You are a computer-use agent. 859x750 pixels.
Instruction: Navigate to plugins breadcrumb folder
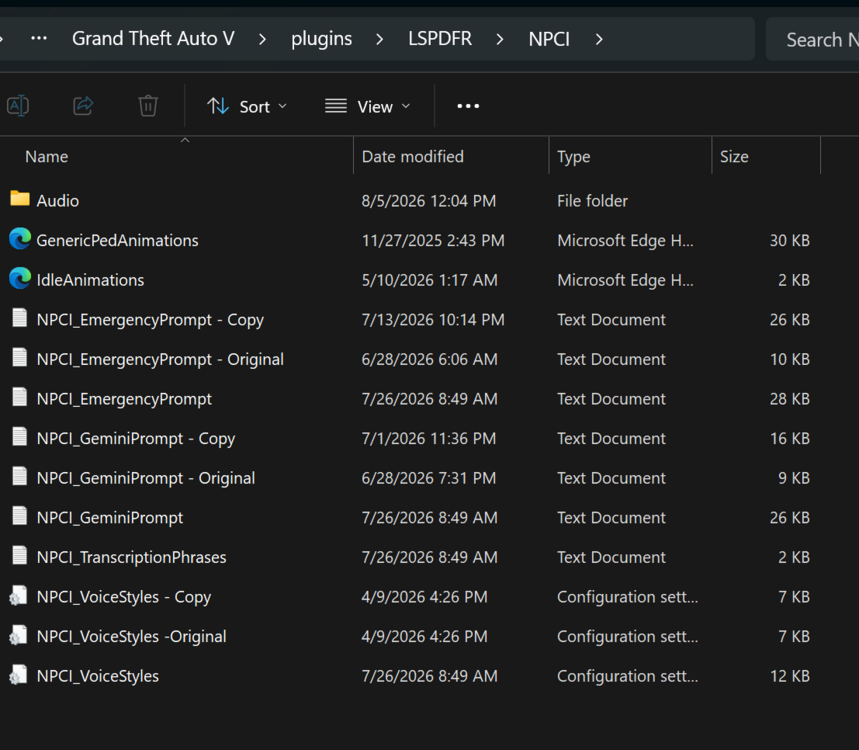(322, 38)
